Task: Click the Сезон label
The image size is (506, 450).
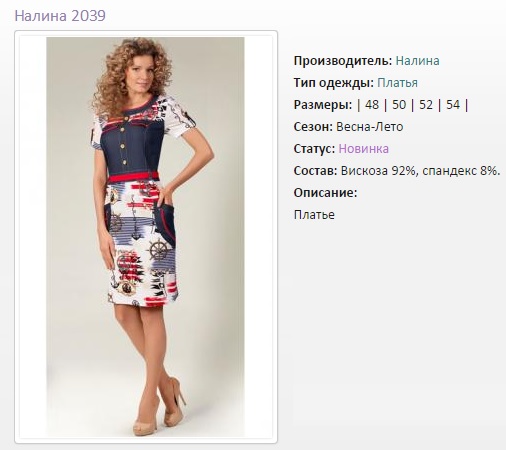Action: point(313,127)
